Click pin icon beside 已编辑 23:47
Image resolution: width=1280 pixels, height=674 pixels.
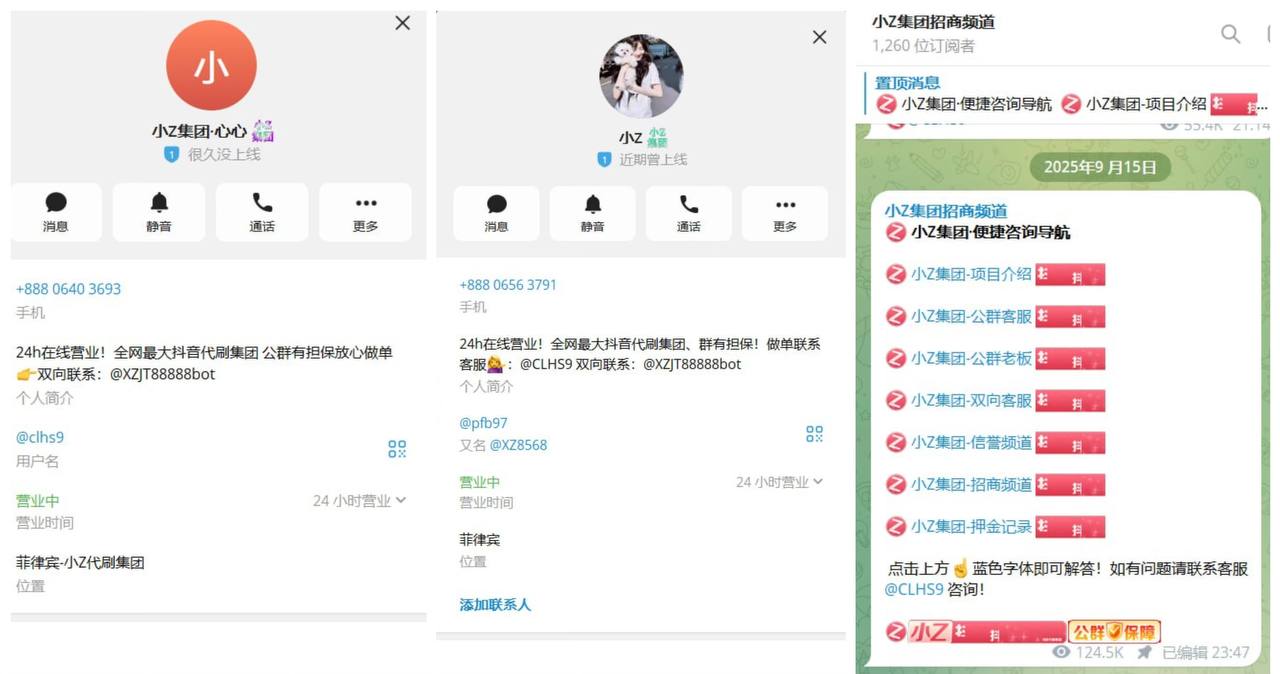(x=1144, y=652)
